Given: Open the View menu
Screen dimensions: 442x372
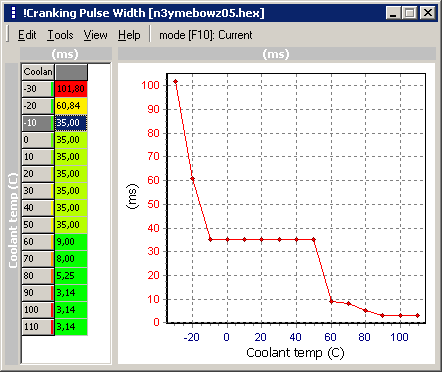Looking at the screenshot, I should [x=95, y=35].
